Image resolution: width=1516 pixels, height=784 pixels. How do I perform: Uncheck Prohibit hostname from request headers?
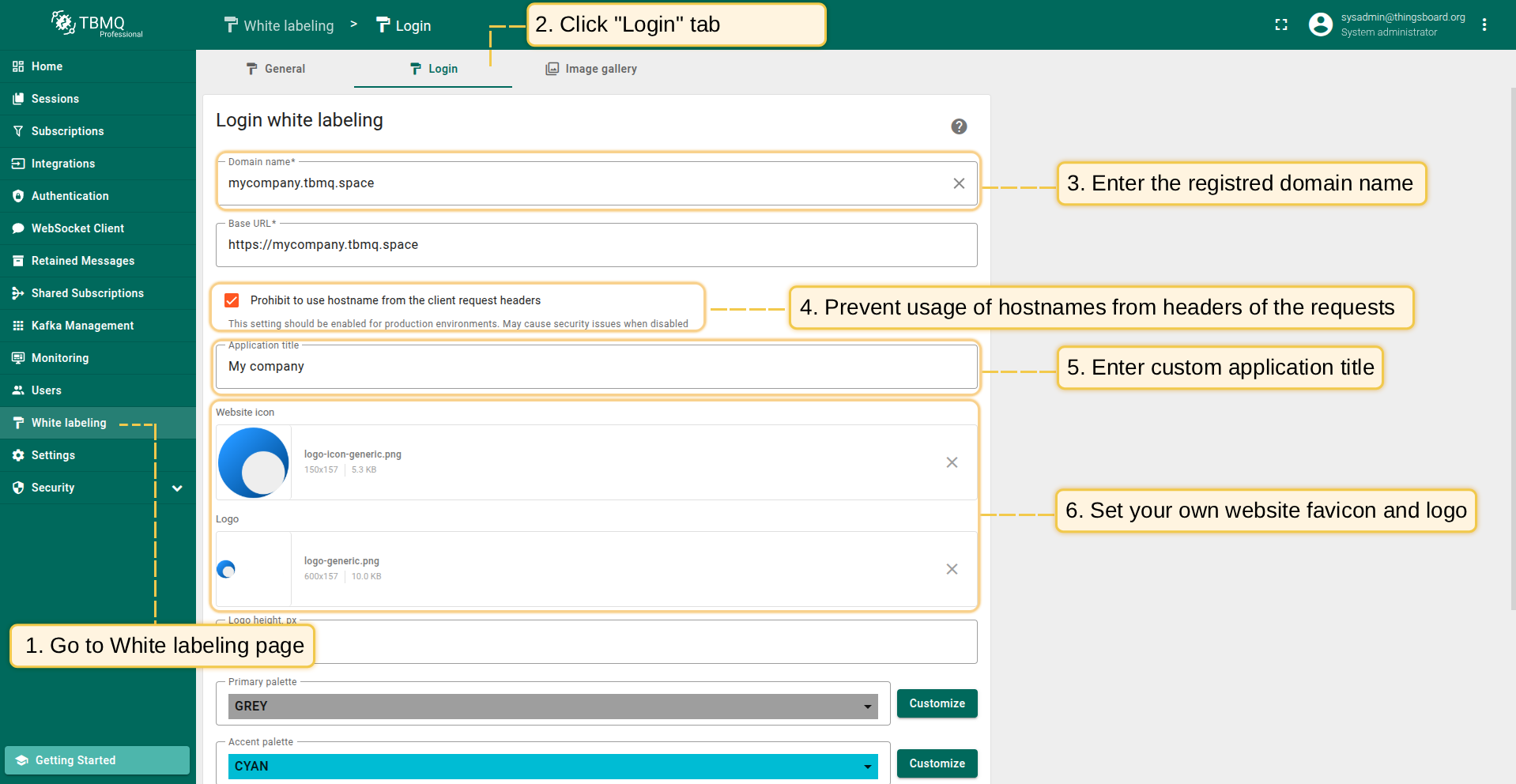(232, 300)
